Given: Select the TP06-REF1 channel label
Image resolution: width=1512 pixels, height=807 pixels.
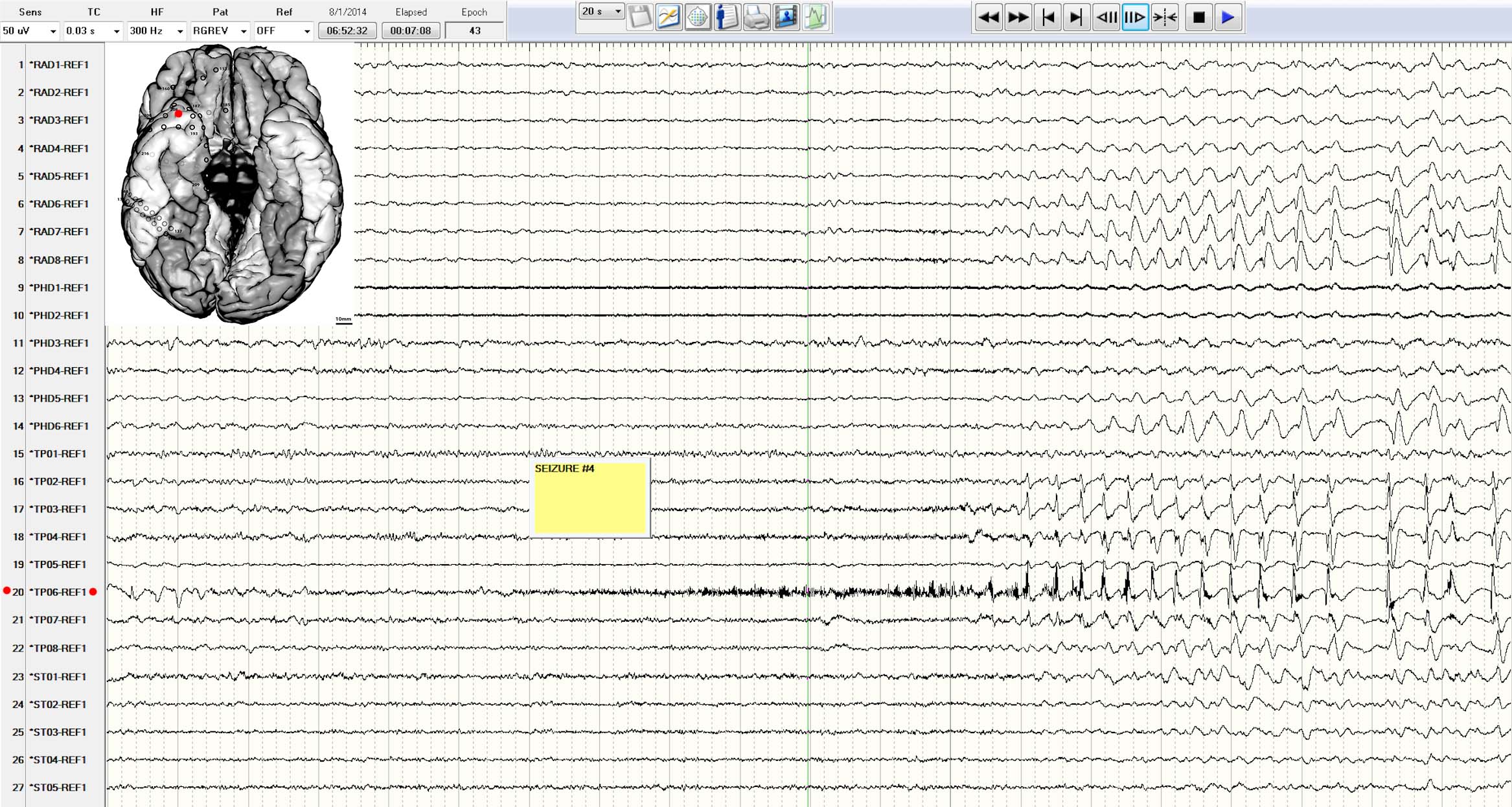Looking at the screenshot, I should point(59,592).
